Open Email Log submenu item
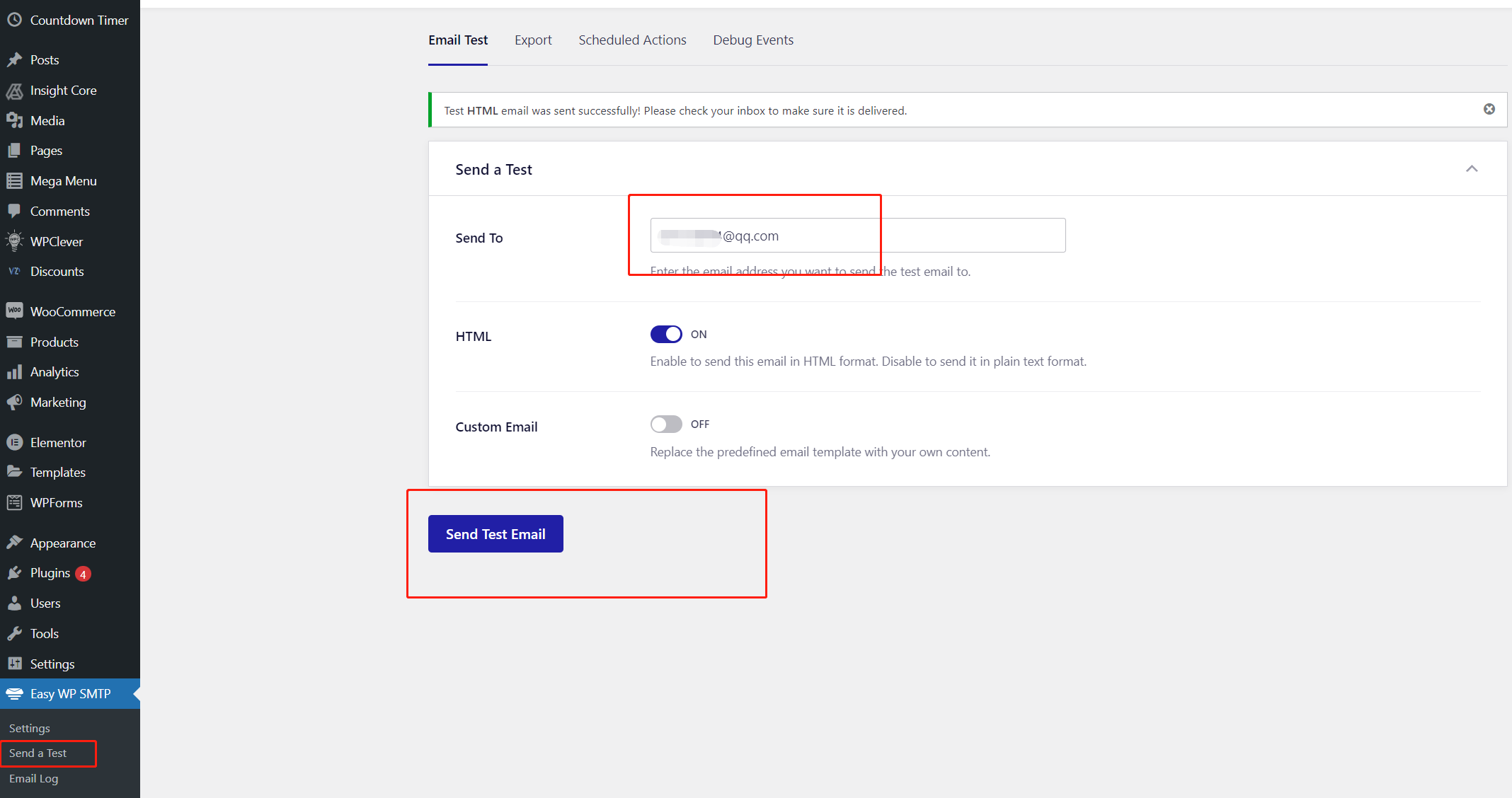 33,778
